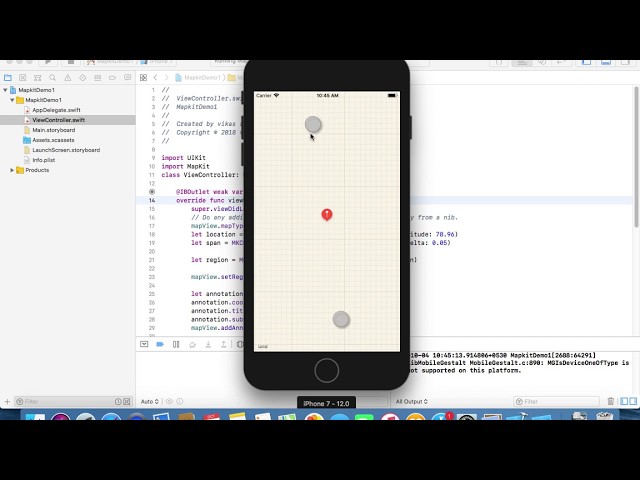
Task: Open Assets.xcassets catalog
Action: click(x=53, y=140)
